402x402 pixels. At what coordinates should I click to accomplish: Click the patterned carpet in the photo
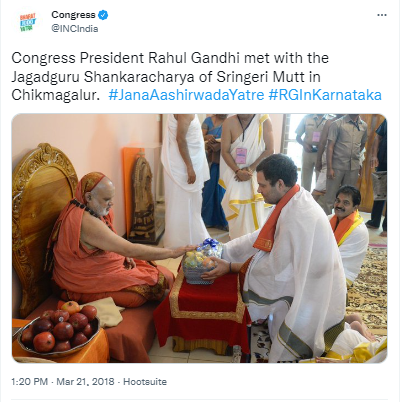click(369, 287)
